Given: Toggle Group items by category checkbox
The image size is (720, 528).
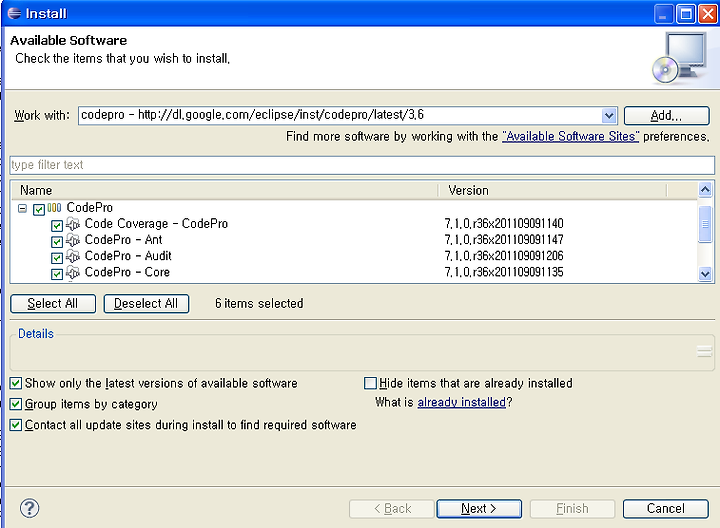Looking at the screenshot, I should tap(16, 404).
